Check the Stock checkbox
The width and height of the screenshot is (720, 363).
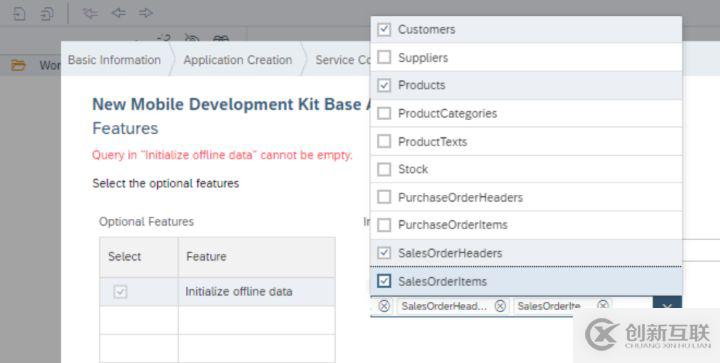tap(384, 169)
